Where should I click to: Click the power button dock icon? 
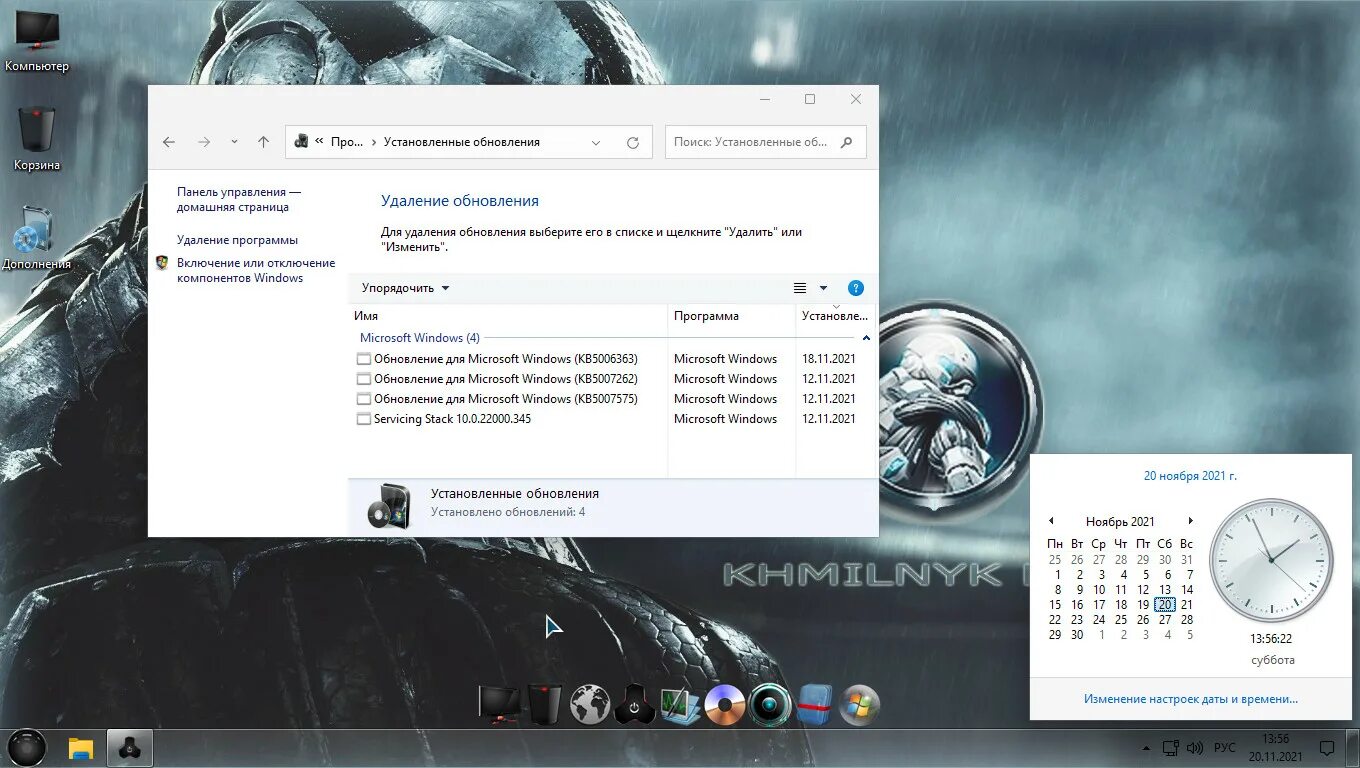[x=634, y=705]
